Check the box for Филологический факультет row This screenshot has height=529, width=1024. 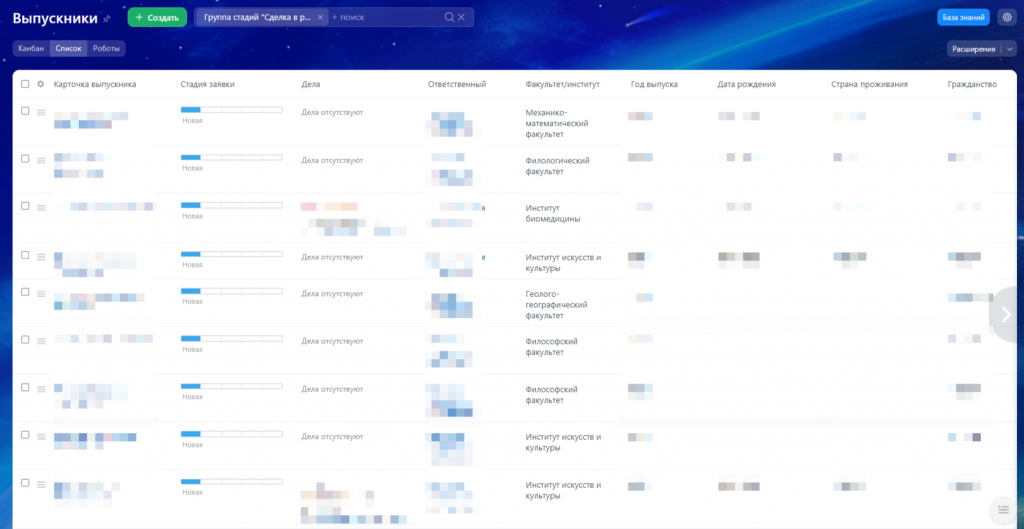point(25,158)
